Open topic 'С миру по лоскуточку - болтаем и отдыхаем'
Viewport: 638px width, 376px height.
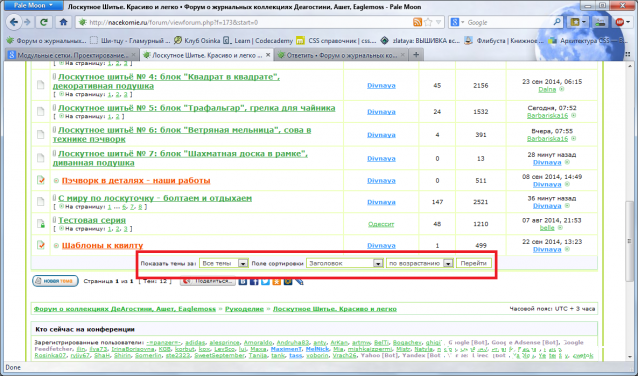155,198
